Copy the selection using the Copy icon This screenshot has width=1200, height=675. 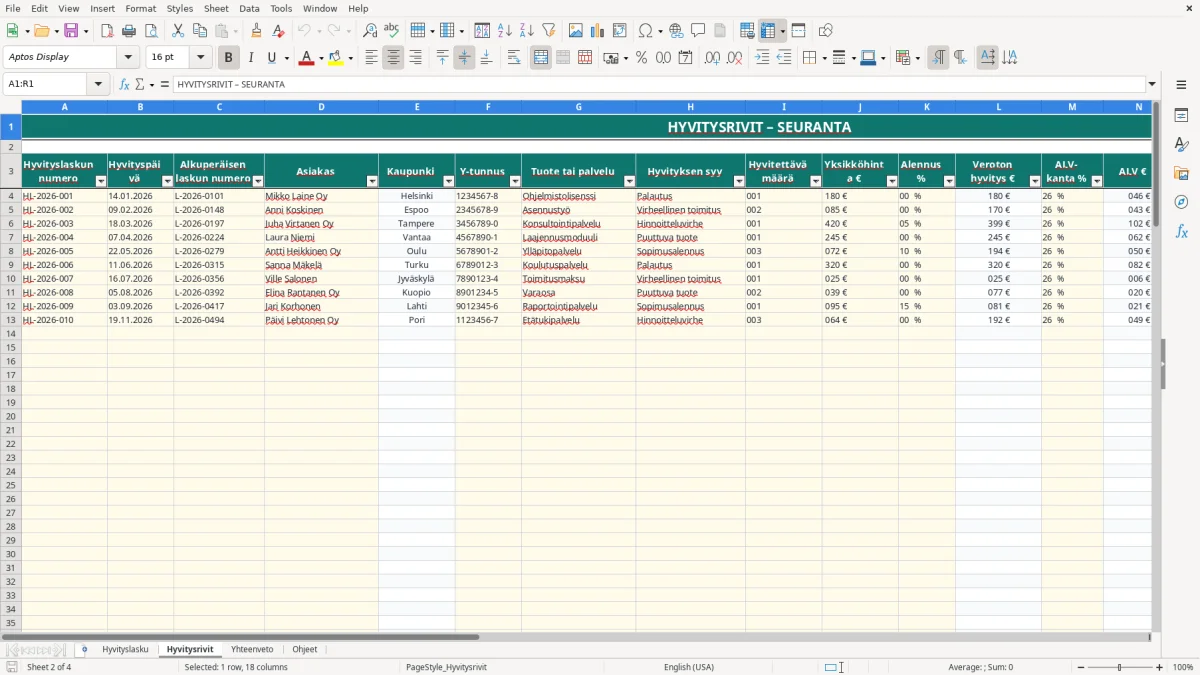(x=200, y=31)
